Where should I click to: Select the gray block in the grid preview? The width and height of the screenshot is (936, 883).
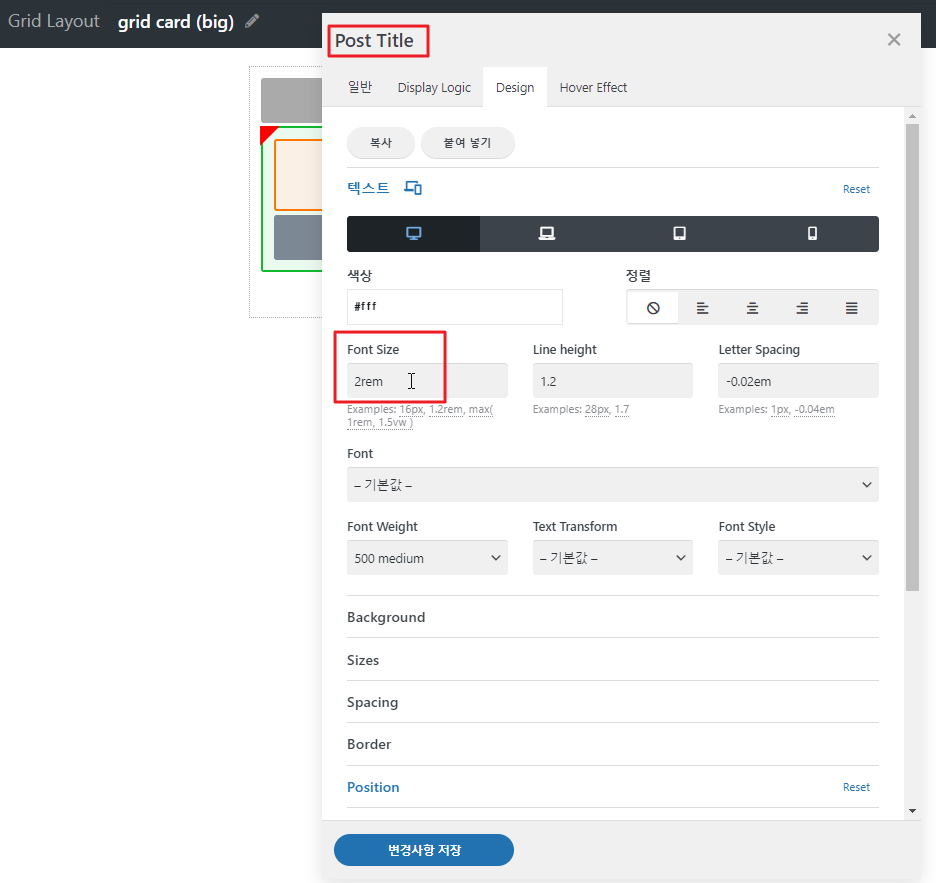point(291,100)
